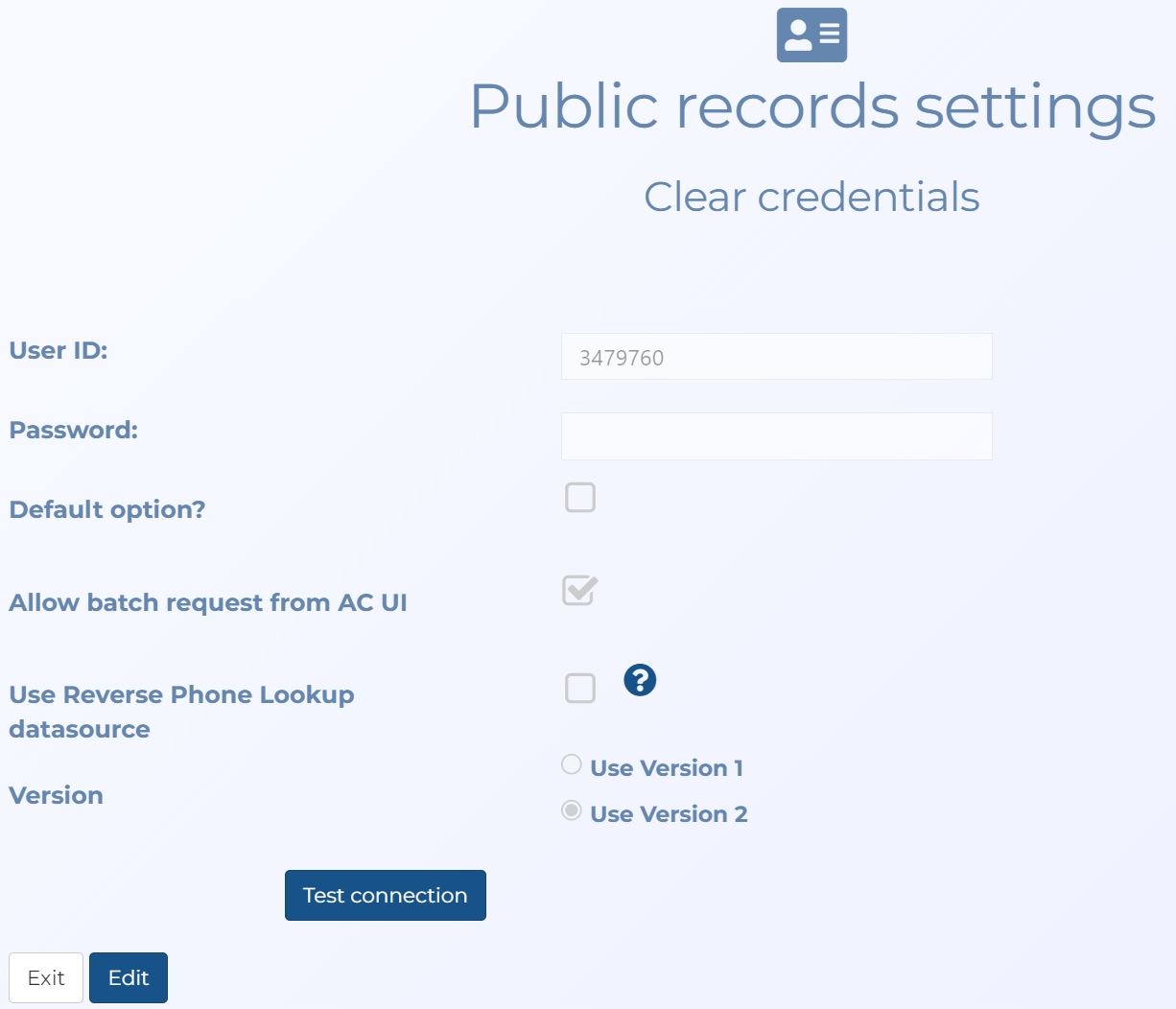This screenshot has width=1176, height=1009.
Task: Click the Default option? label
Action: (107, 510)
